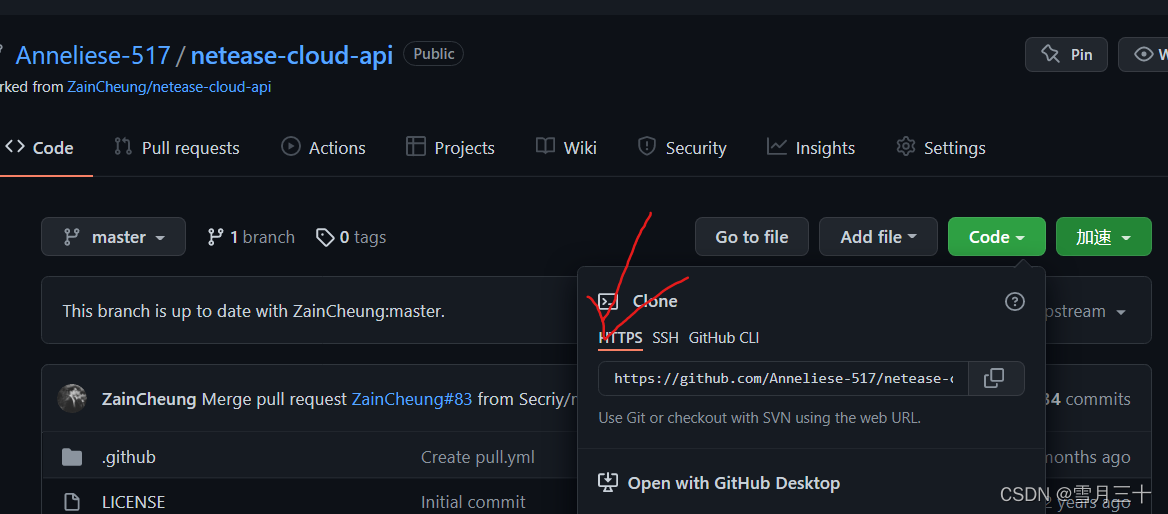Image resolution: width=1168 pixels, height=514 pixels.
Task: Open the Pull requests tab
Action: 177,147
